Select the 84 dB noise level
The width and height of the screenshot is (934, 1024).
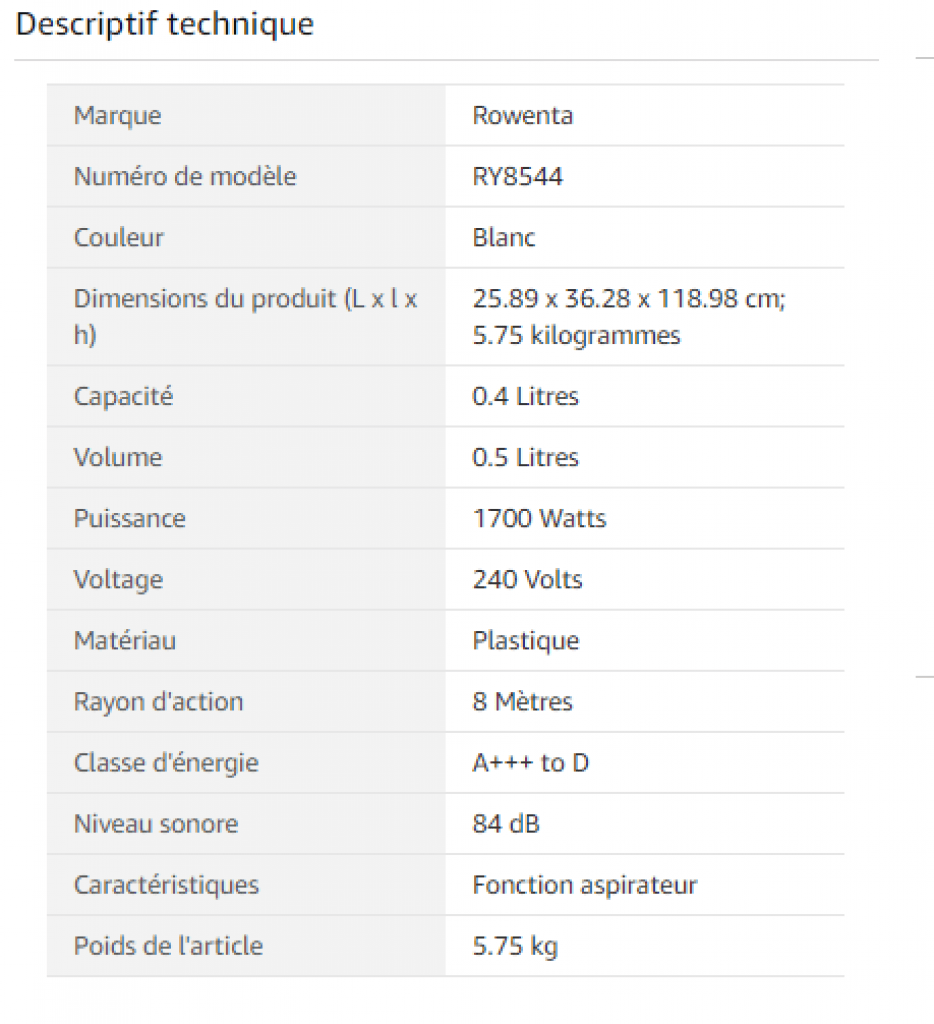[505, 824]
